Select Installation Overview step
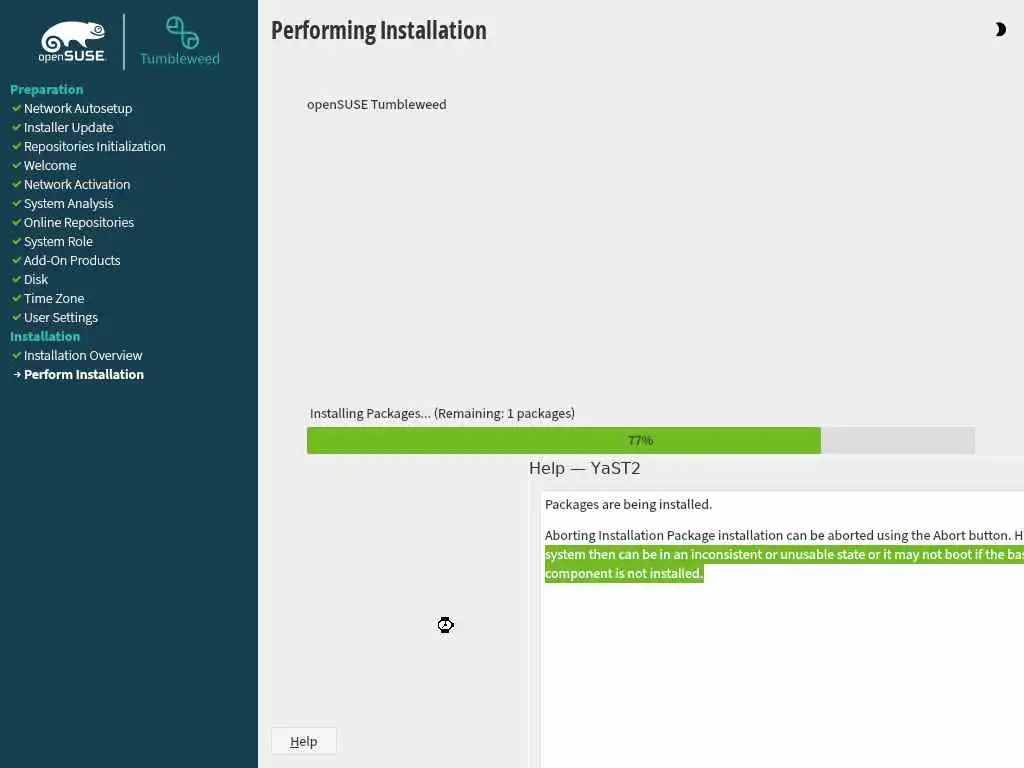Screen dimensions: 1024x768 click(x=83, y=355)
